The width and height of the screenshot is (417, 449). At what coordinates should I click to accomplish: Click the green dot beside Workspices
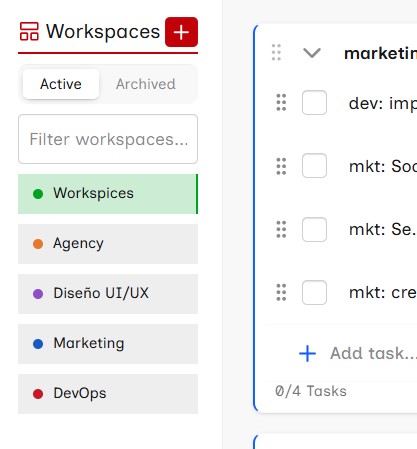[x=38, y=194]
